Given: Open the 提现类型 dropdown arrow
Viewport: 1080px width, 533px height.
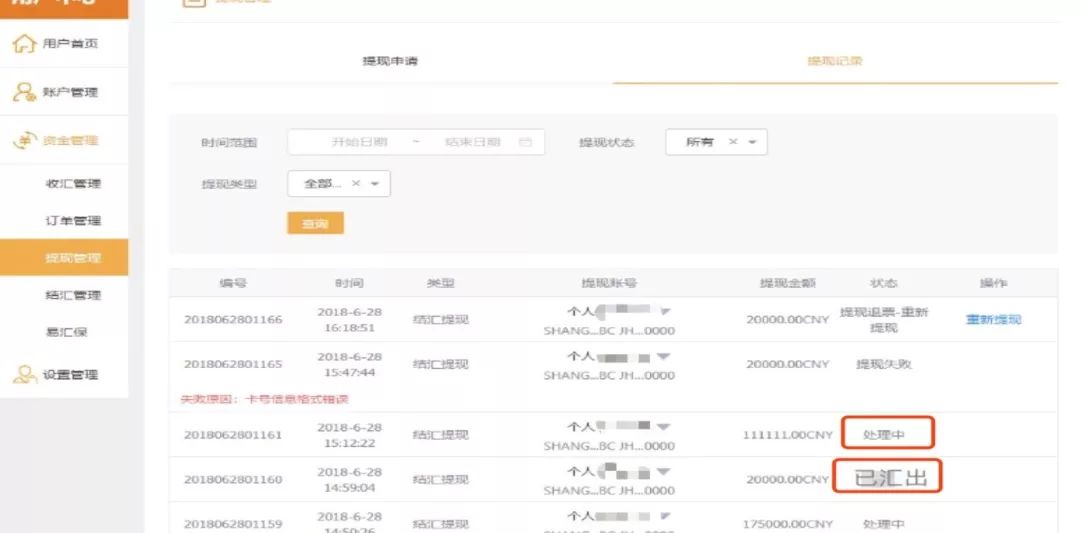Looking at the screenshot, I should point(375,184).
